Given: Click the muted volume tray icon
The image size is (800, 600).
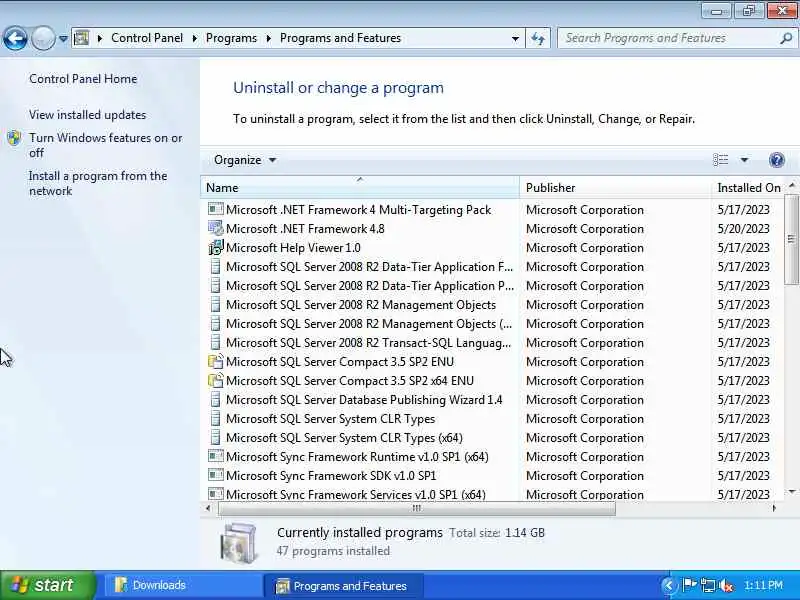Looking at the screenshot, I should tap(726, 586).
